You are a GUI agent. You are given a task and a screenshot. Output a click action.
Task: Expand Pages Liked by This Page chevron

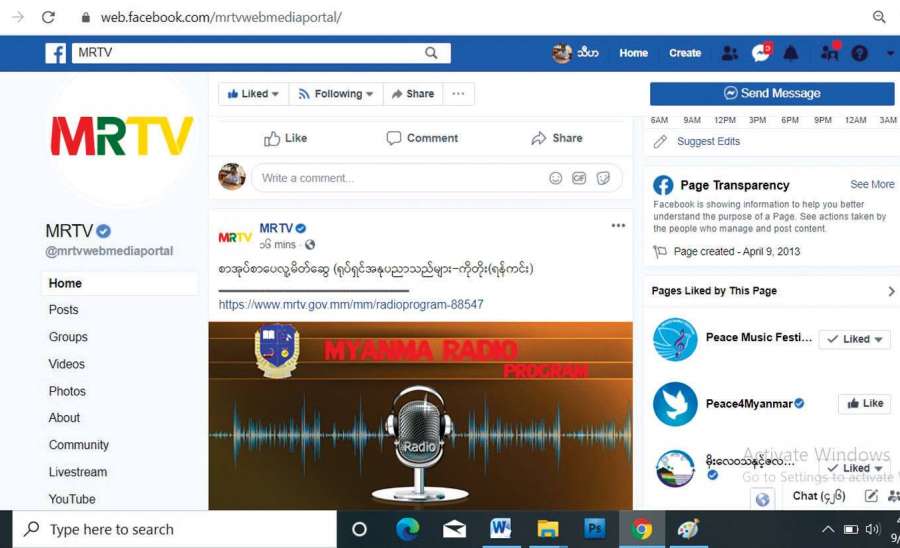coord(891,291)
